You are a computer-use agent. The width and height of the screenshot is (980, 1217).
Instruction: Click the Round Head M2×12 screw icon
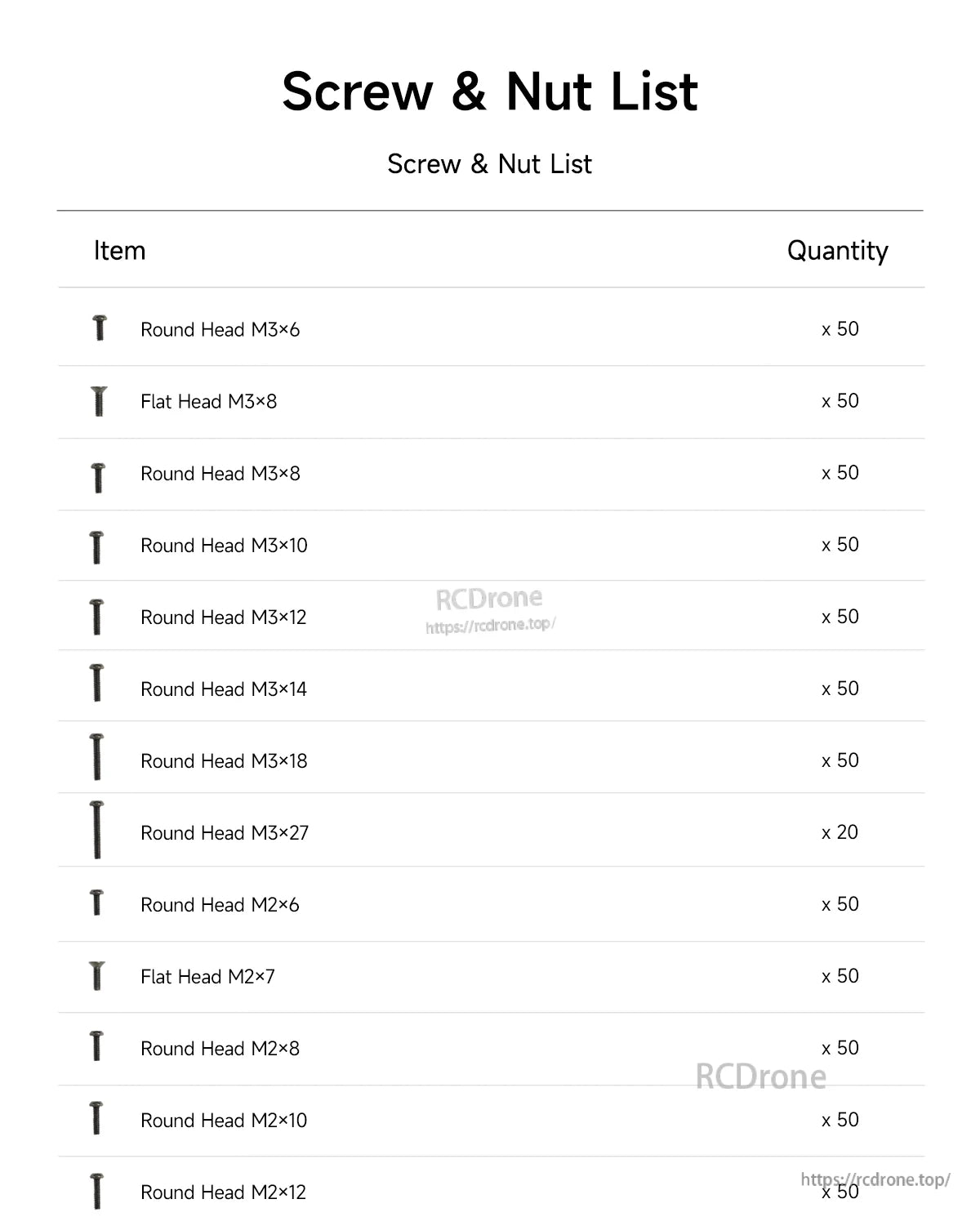97,1190
